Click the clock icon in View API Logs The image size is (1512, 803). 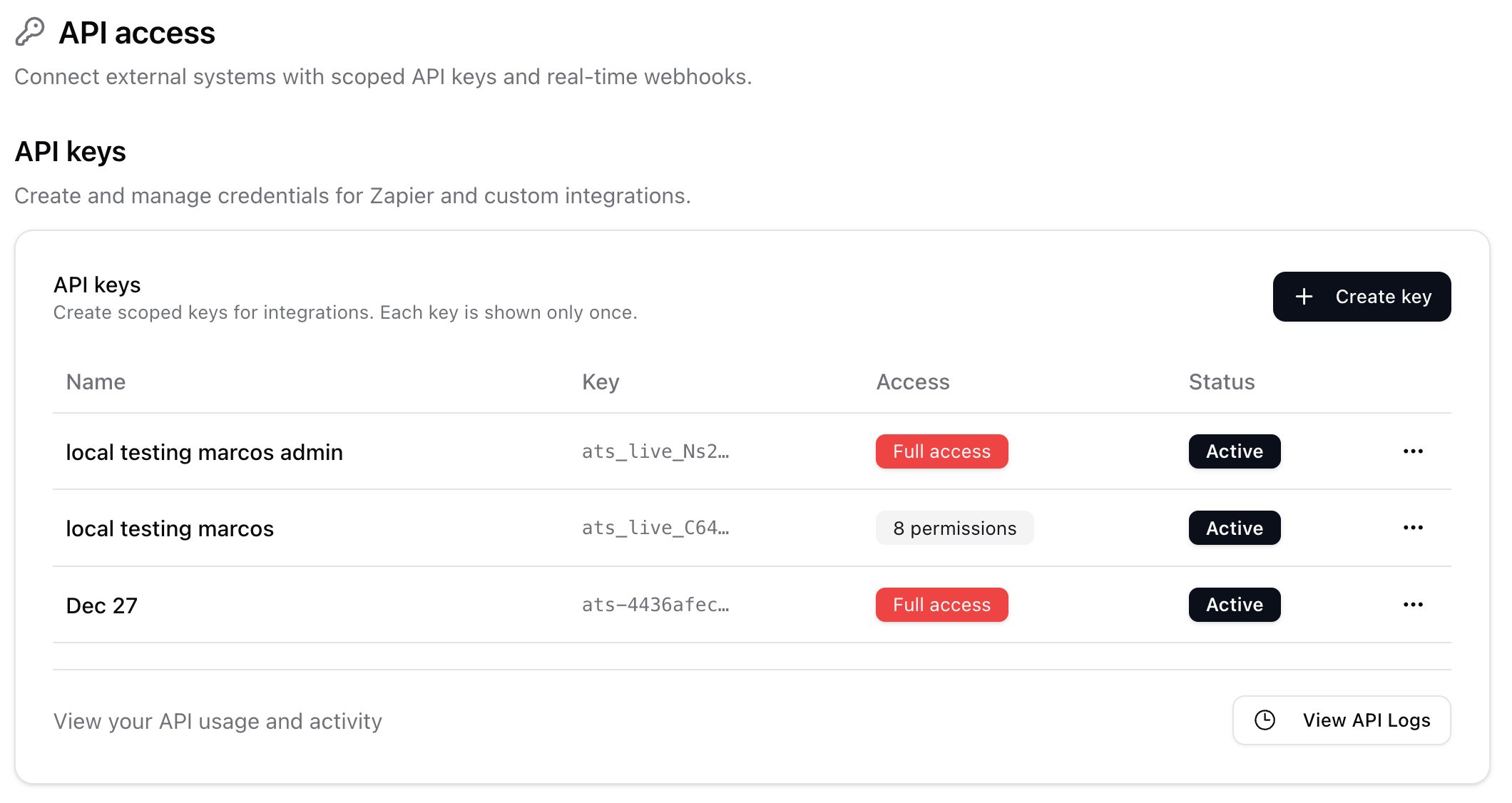(x=1265, y=720)
